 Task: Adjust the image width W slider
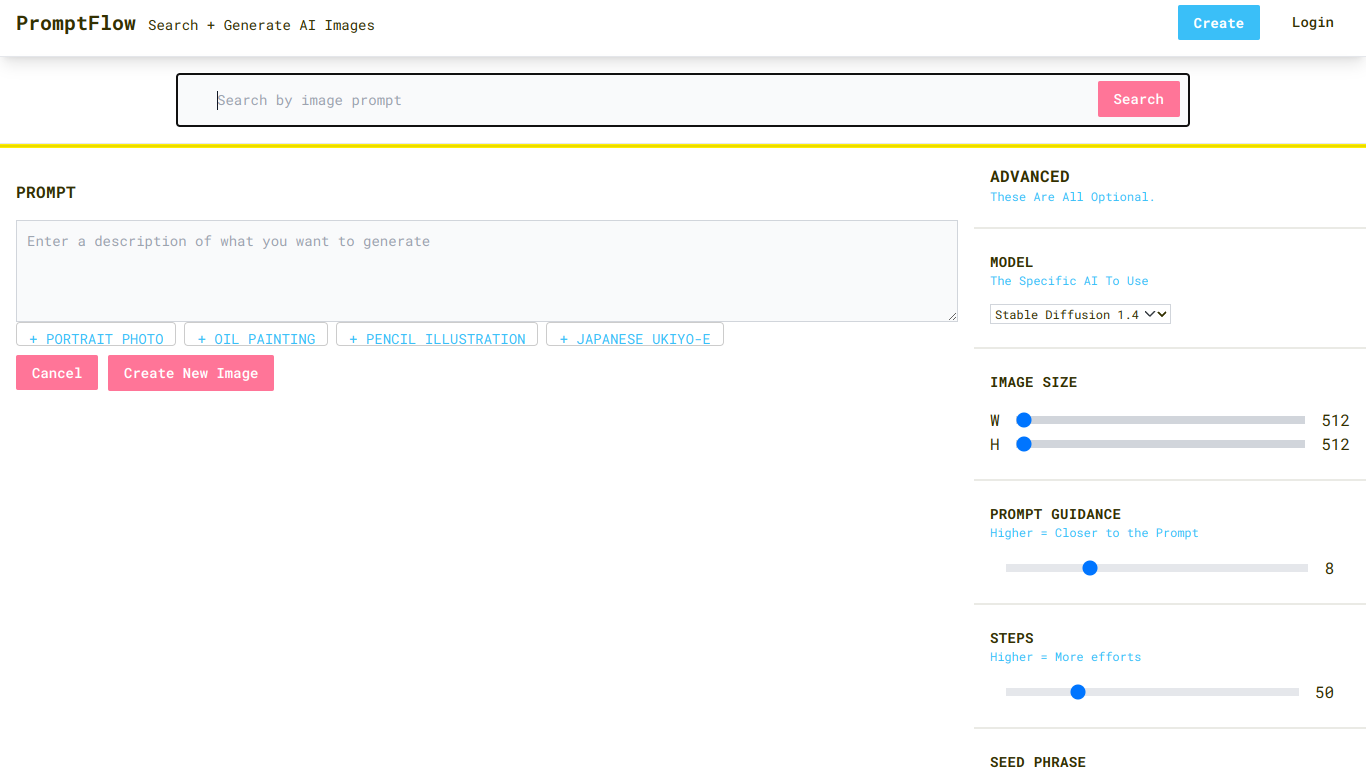(1161, 420)
